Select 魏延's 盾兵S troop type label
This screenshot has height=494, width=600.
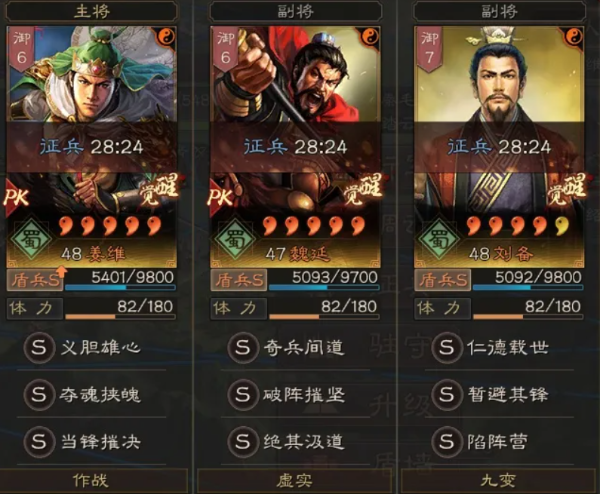coord(239,280)
